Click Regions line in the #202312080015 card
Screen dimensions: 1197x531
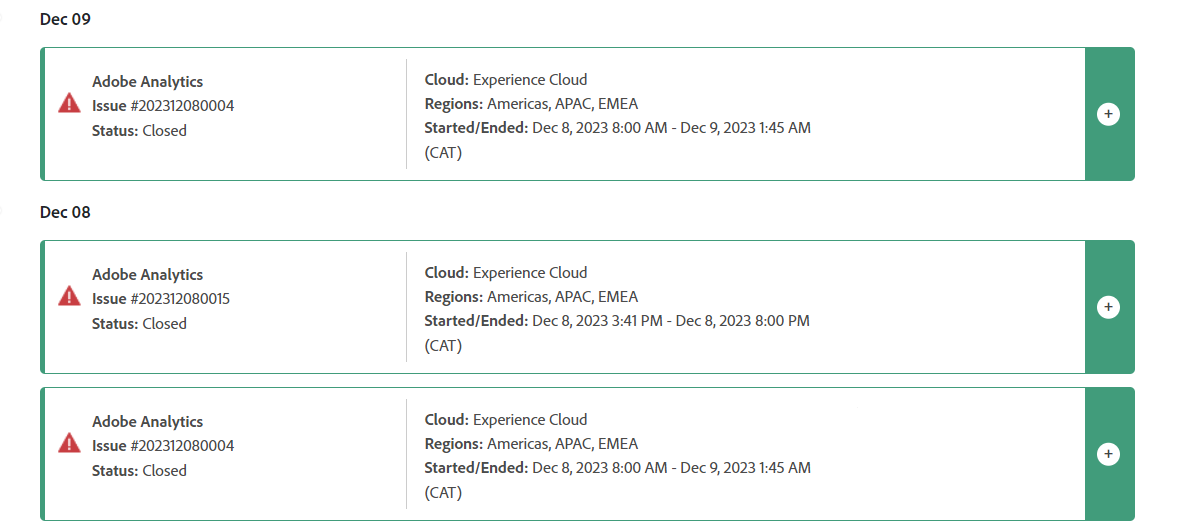531,297
